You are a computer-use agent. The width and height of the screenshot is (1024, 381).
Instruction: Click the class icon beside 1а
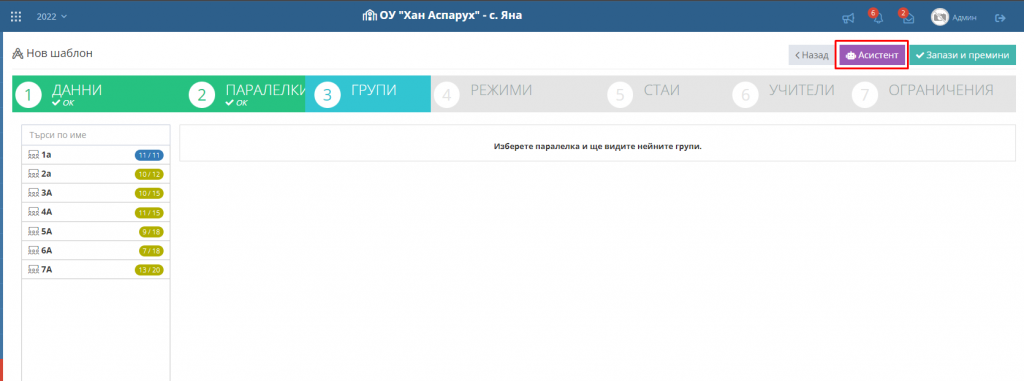click(x=33, y=155)
